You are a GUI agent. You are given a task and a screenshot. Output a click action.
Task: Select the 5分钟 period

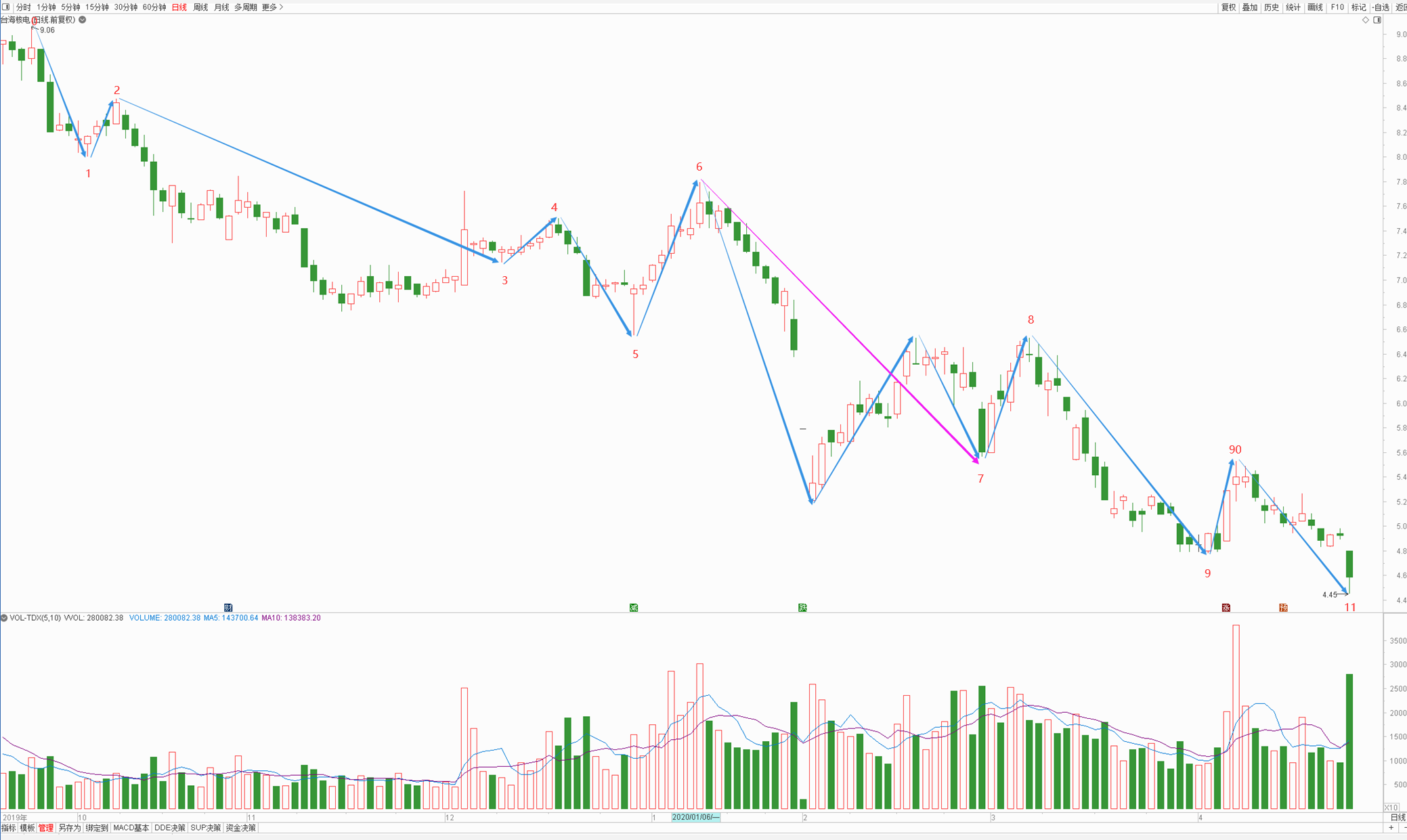[70, 7]
